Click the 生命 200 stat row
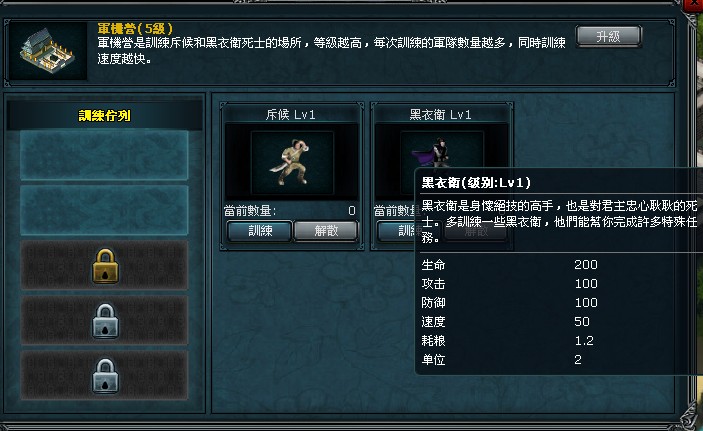 pos(509,265)
